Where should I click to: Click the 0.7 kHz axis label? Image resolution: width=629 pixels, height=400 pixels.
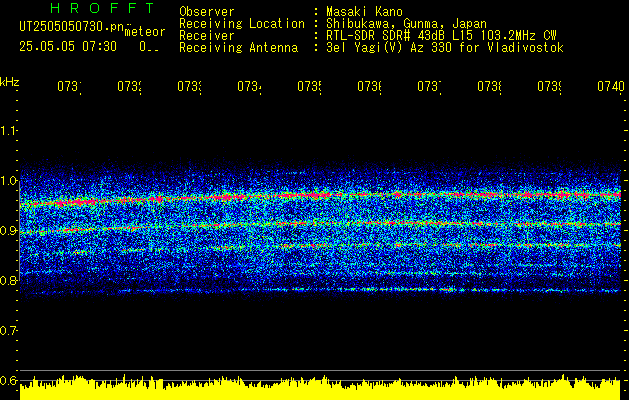[x=8, y=330]
